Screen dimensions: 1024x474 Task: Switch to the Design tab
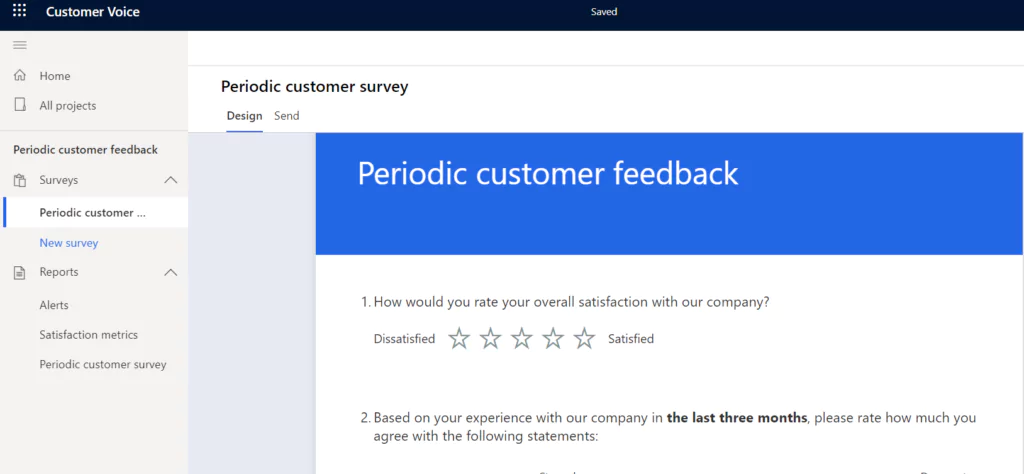244,116
